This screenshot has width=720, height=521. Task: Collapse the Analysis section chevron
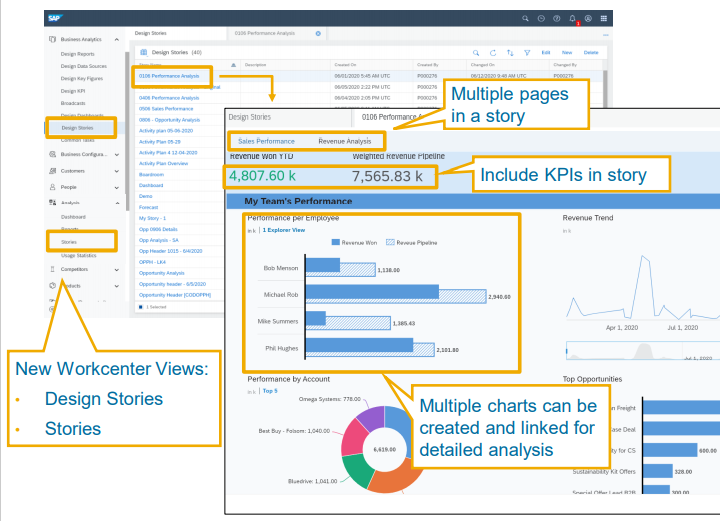point(118,203)
